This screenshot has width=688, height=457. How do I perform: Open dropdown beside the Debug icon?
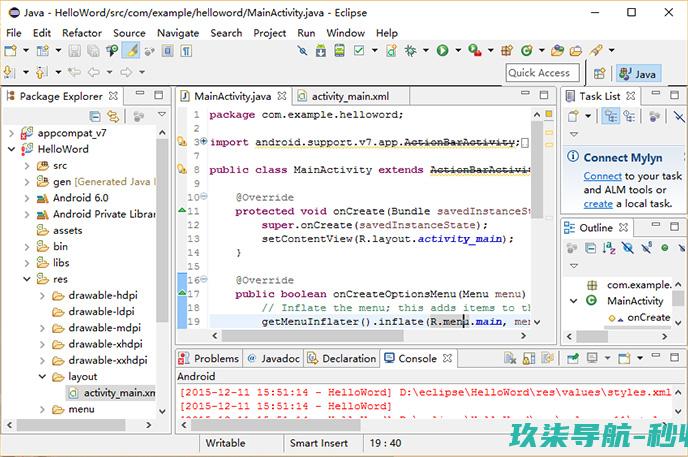tap(426, 51)
